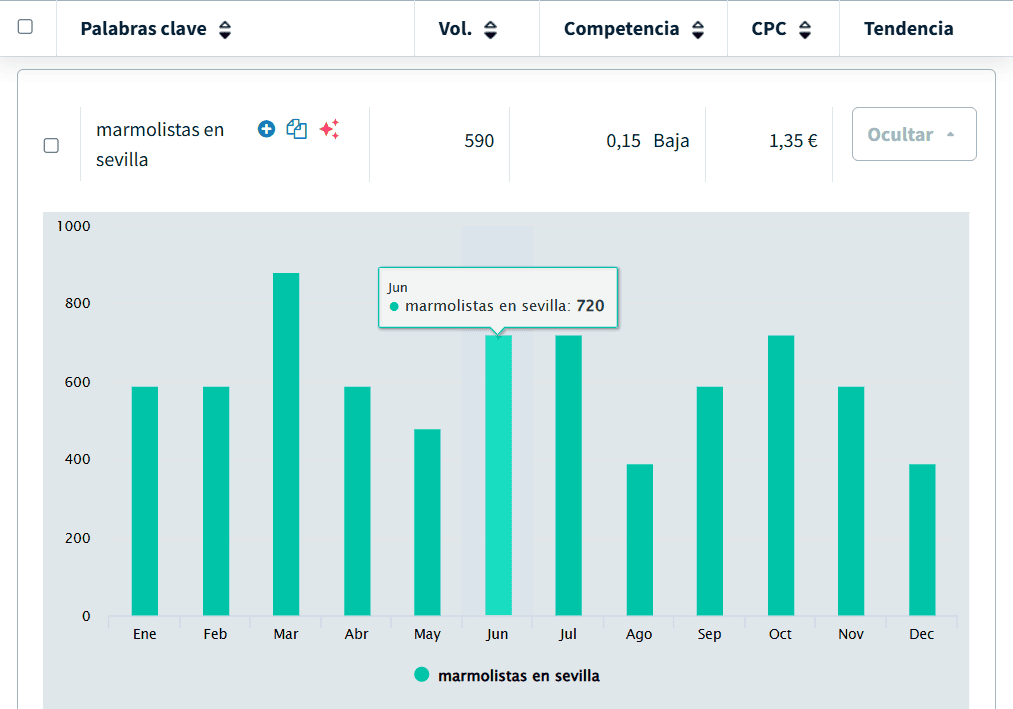Click the March bar in the chart

[286, 445]
